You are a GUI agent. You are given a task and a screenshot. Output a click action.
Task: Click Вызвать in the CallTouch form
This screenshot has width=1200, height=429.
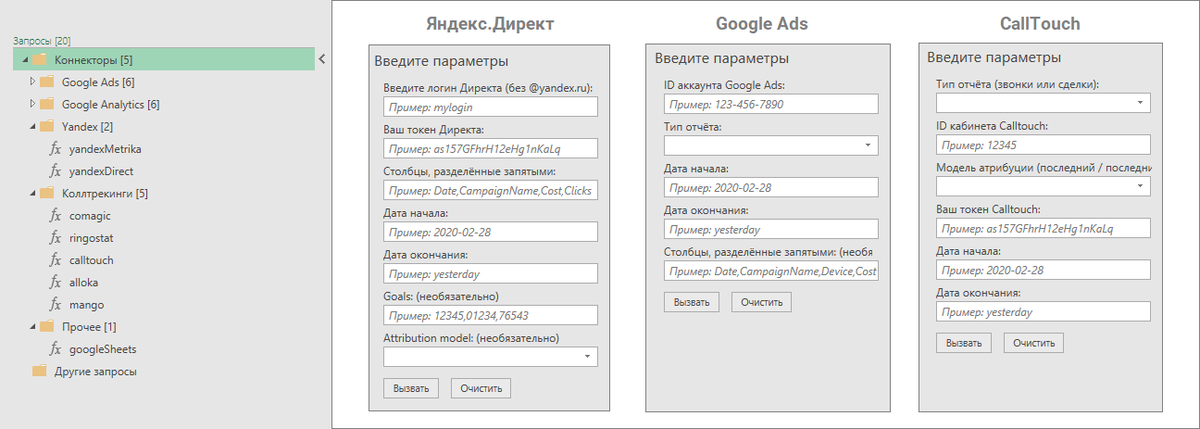[x=963, y=343]
